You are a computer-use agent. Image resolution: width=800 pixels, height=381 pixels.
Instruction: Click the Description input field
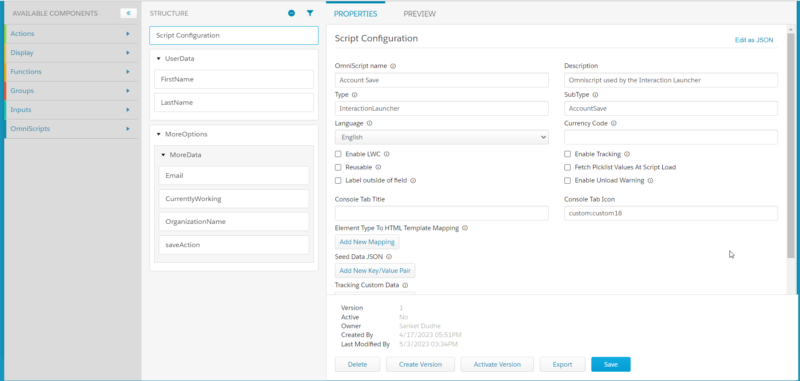pos(671,80)
